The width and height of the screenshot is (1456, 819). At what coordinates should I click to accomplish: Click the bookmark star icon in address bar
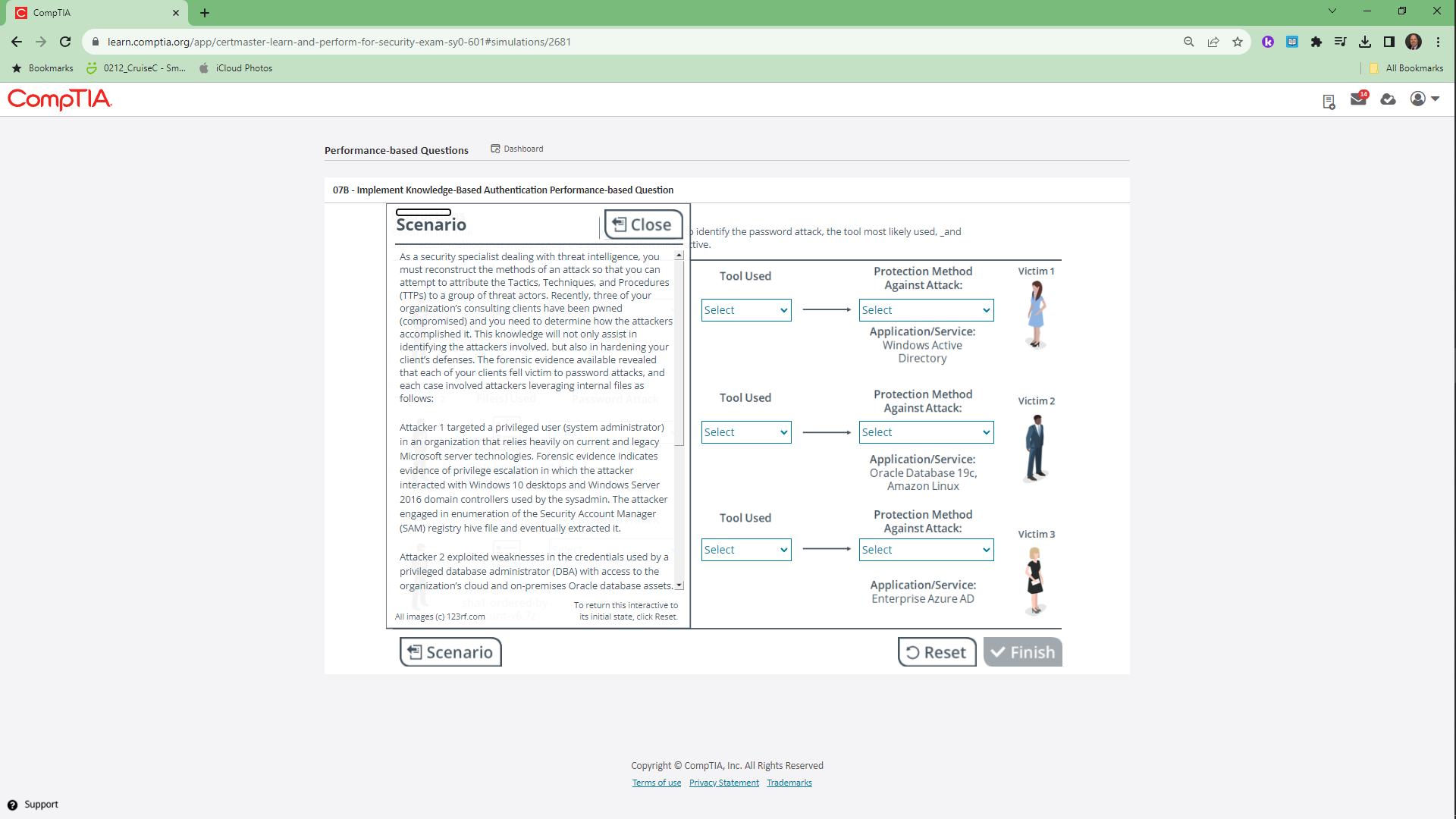1238,42
